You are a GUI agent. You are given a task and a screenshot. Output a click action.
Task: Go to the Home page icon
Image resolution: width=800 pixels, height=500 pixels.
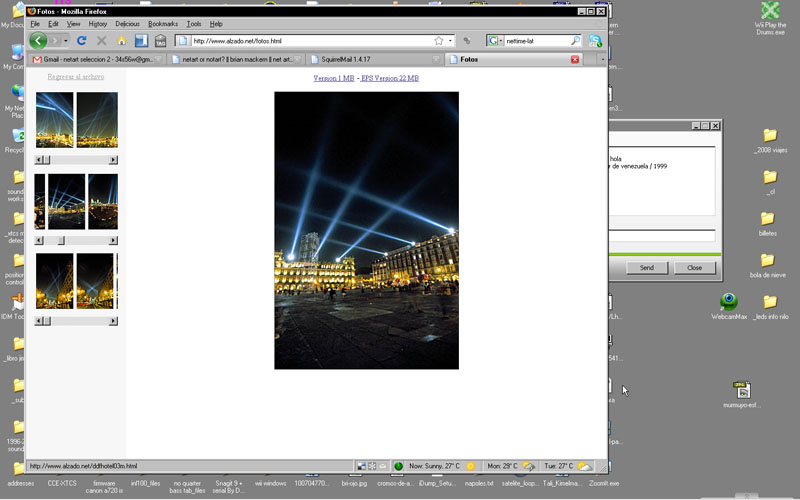tap(121, 41)
